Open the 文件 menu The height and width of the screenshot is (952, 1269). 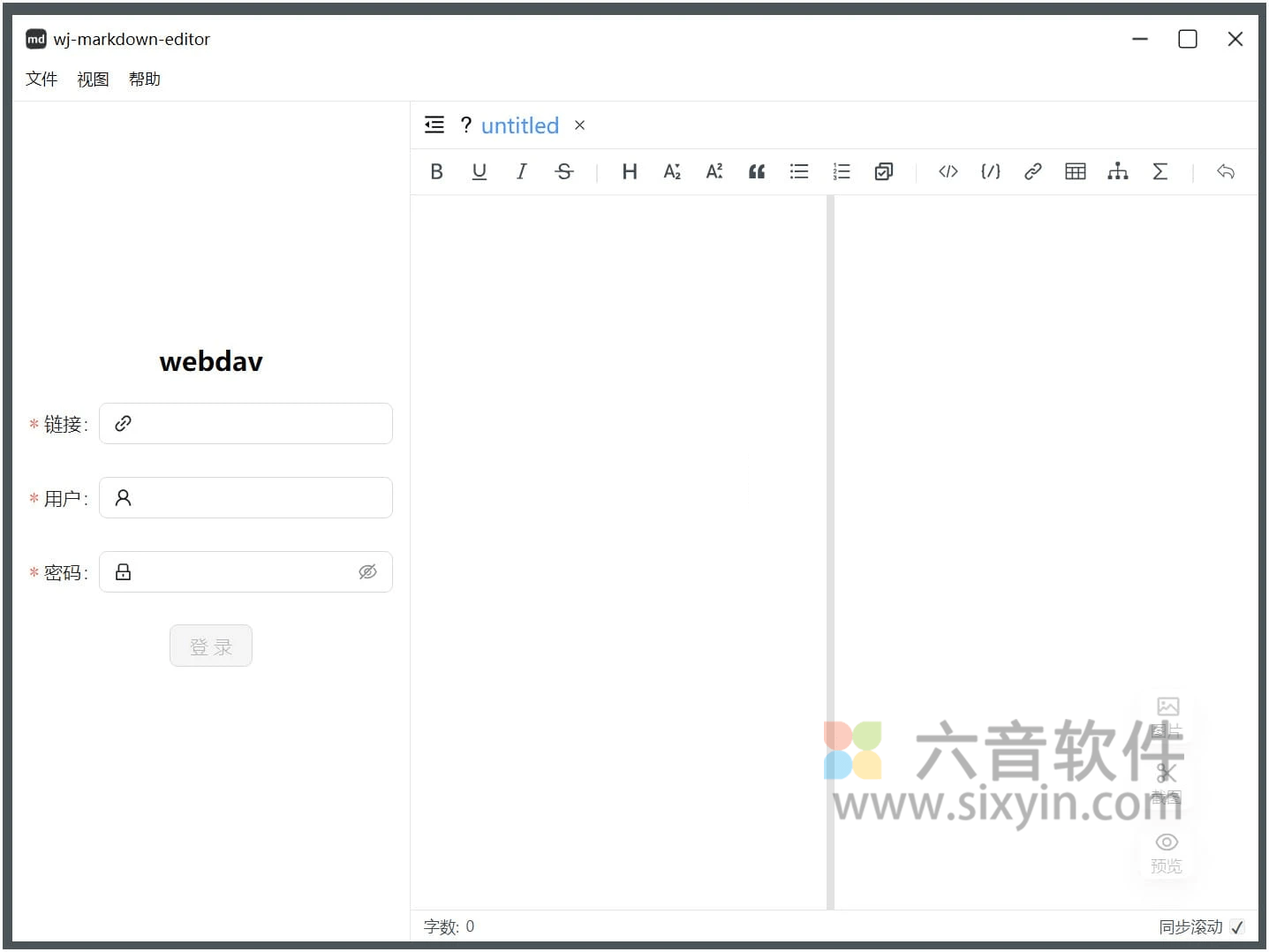41,79
